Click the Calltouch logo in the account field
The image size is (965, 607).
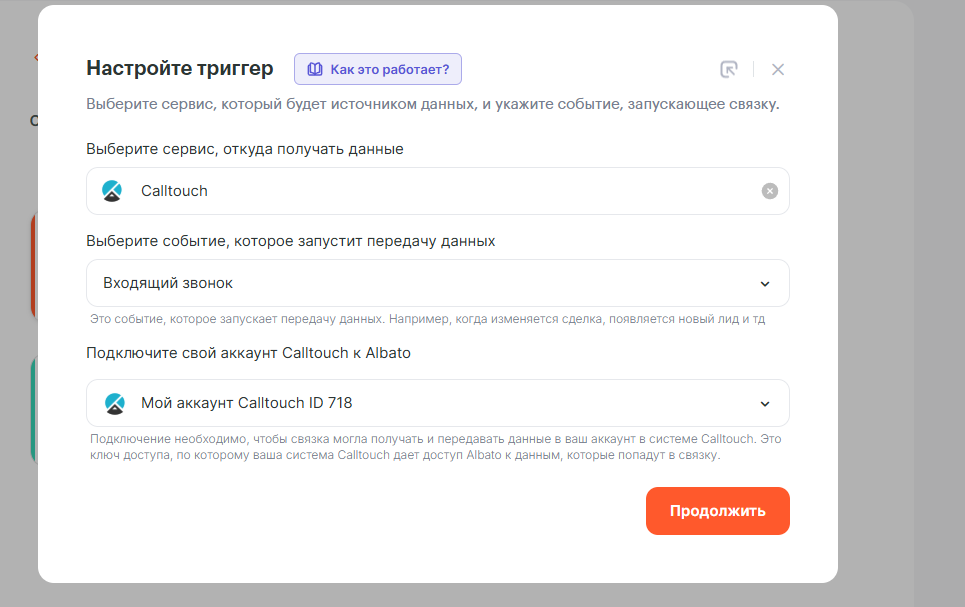(x=115, y=404)
